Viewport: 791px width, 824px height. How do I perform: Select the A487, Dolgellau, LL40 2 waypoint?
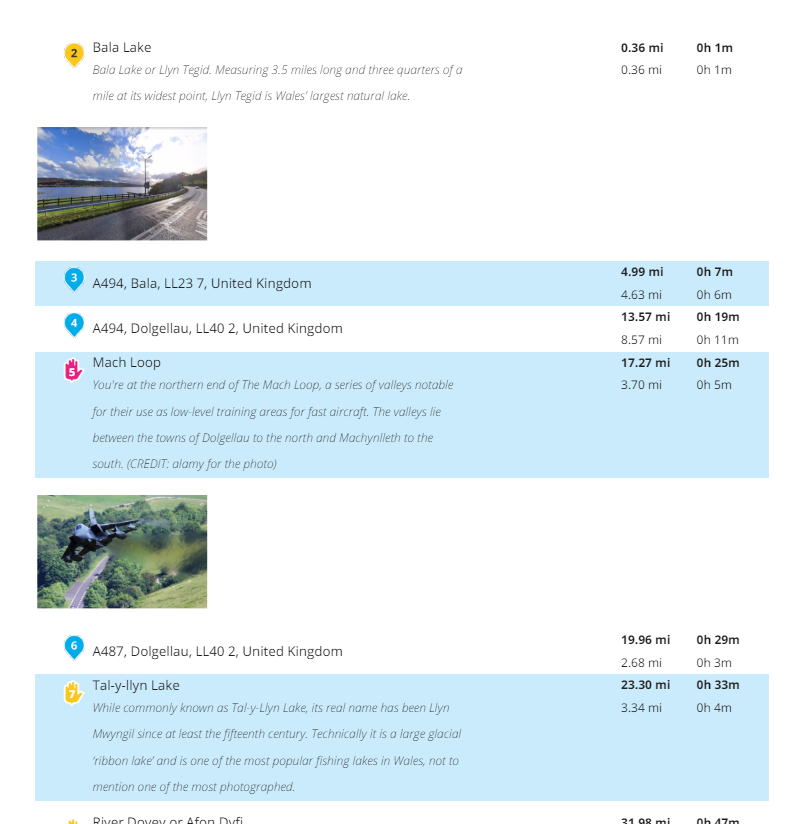pos(218,652)
